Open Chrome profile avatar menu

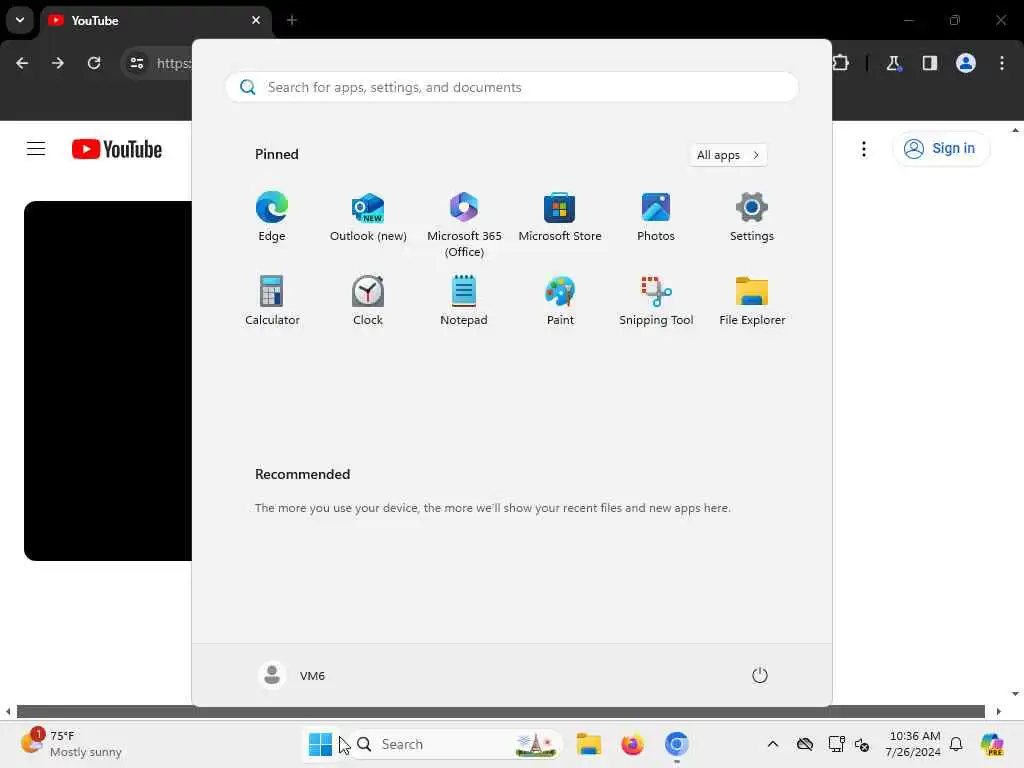966,63
